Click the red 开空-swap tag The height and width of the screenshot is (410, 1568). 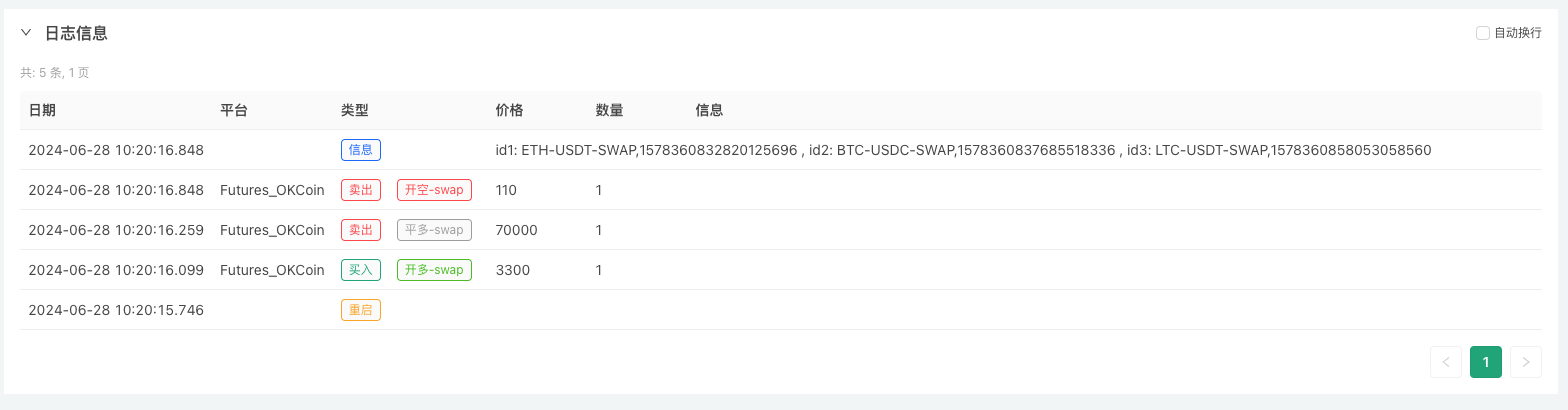point(434,190)
